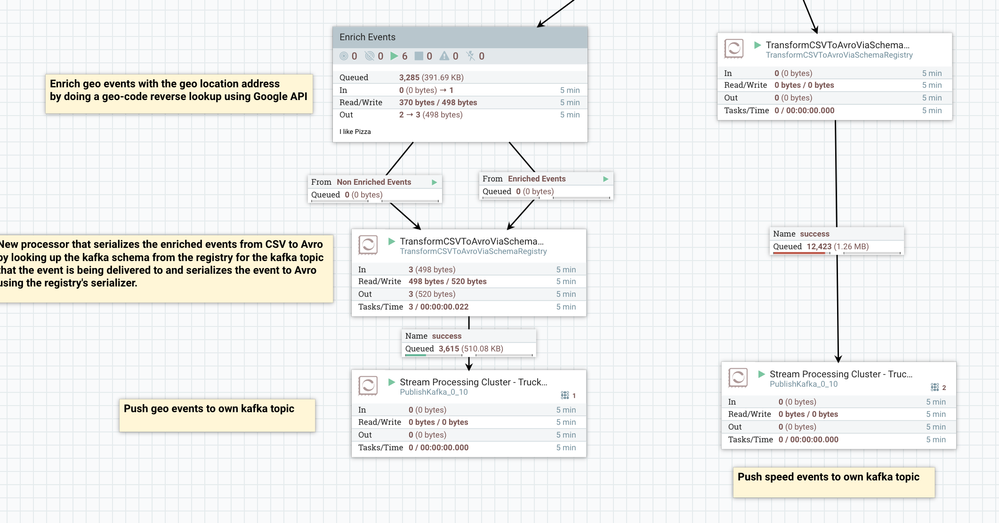Select the 'Enrich geo events' yellow label note

(179, 94)
